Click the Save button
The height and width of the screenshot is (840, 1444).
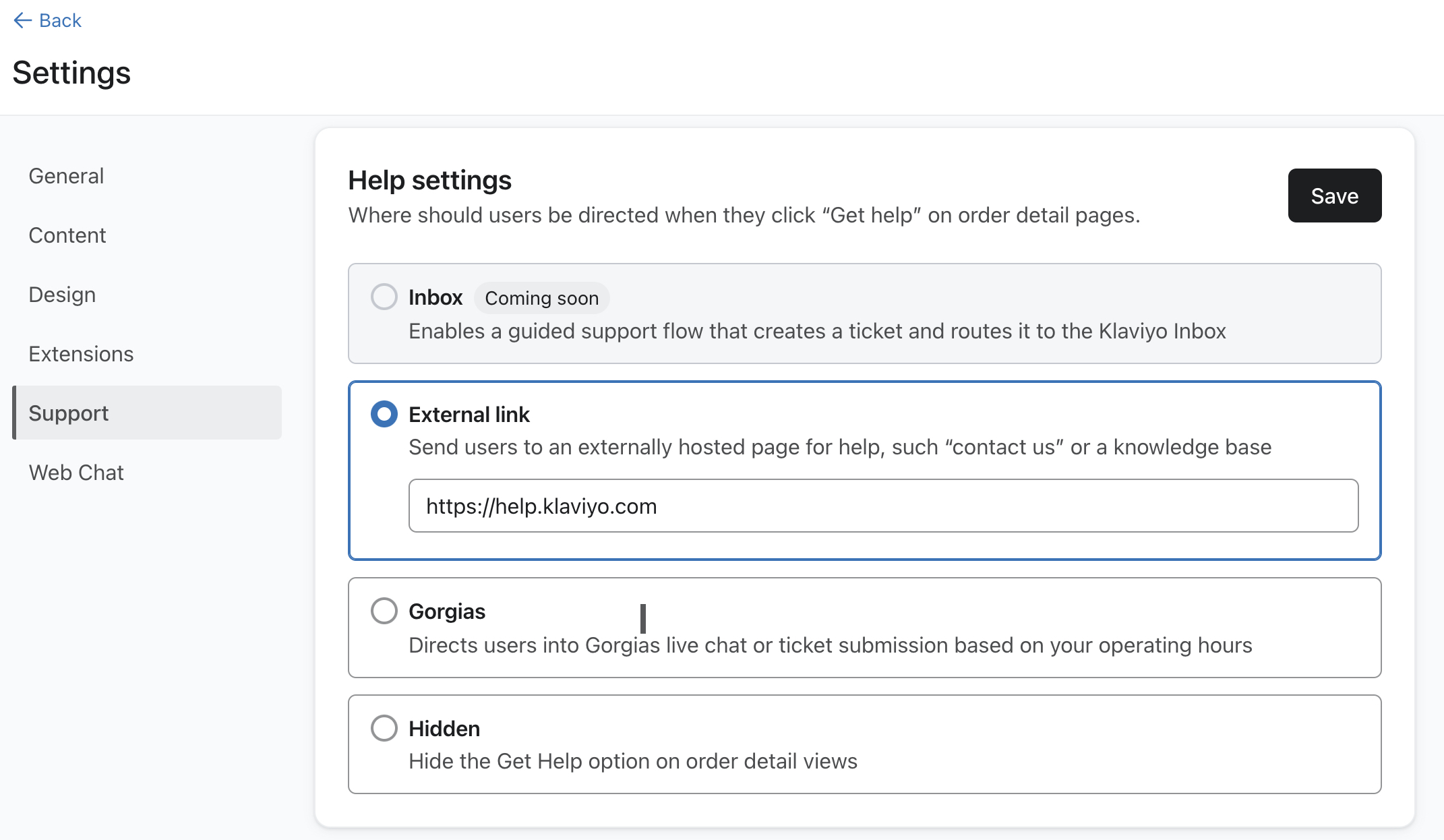click(x=1334, y=196)
